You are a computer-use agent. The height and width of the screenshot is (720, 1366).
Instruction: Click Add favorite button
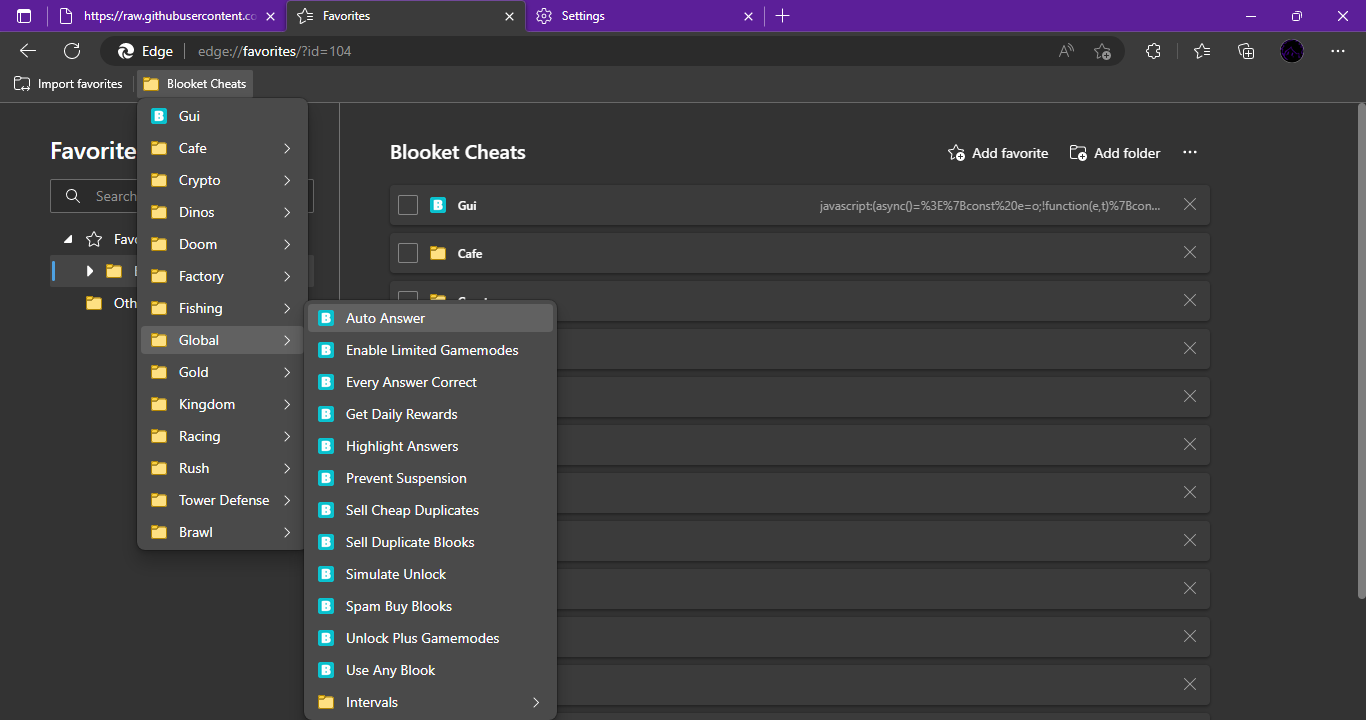point(998,153)
